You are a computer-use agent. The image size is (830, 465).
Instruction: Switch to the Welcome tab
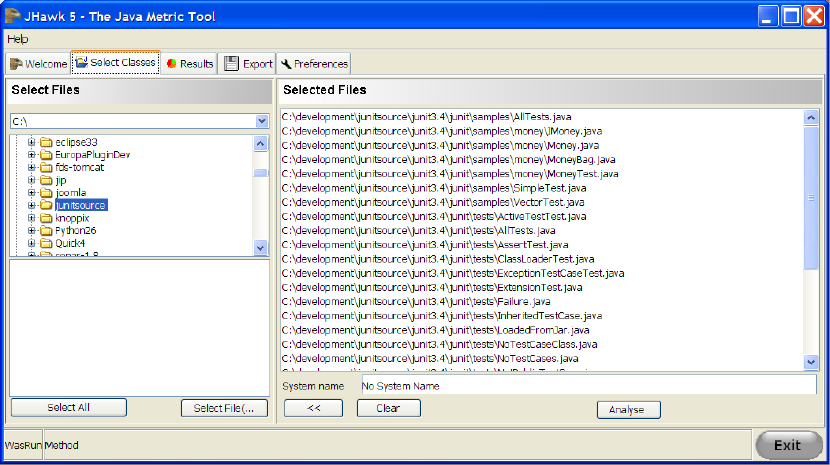[x=38, y=64]
